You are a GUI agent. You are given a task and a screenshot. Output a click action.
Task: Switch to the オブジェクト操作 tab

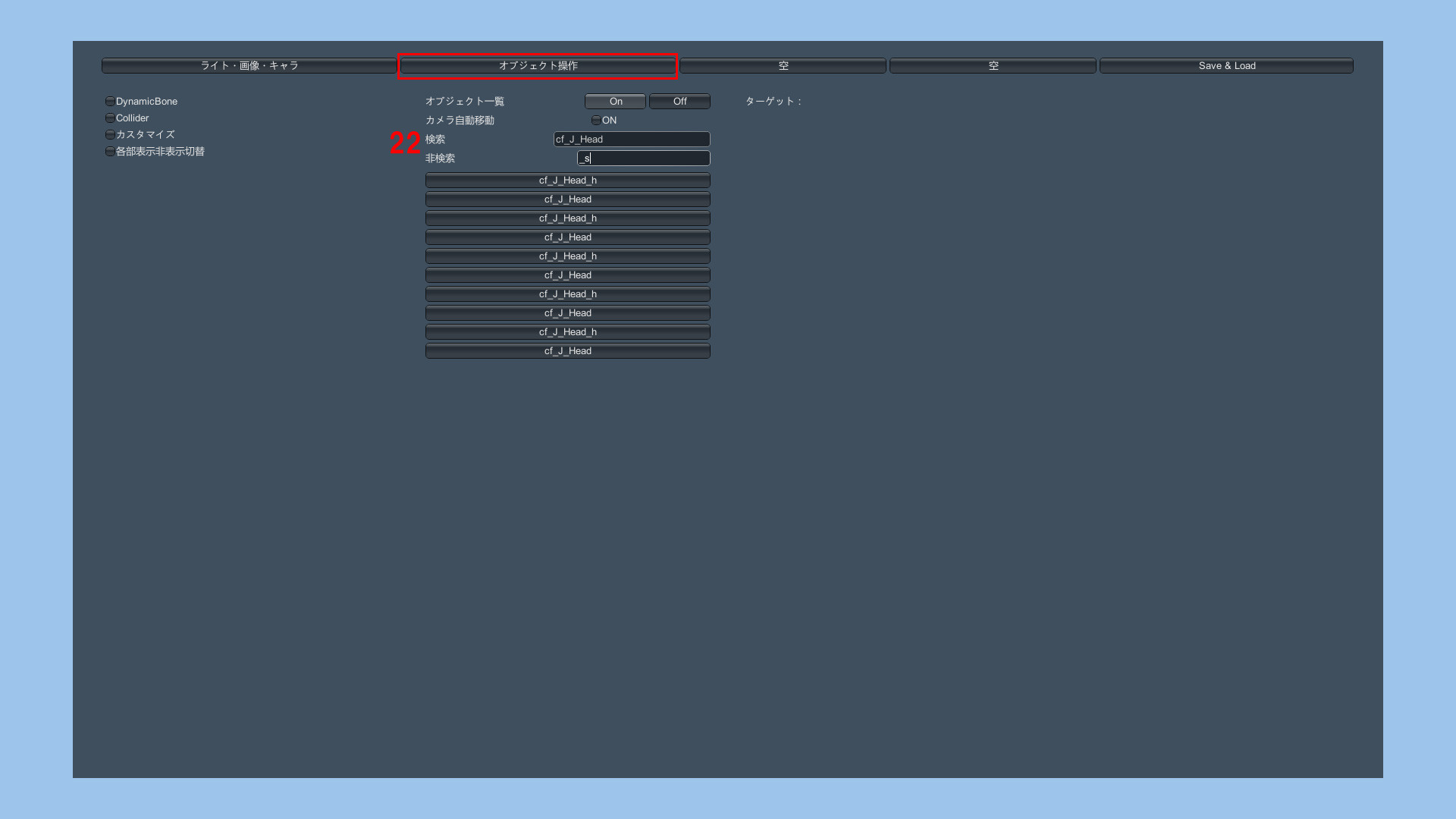tap(538, 66)
